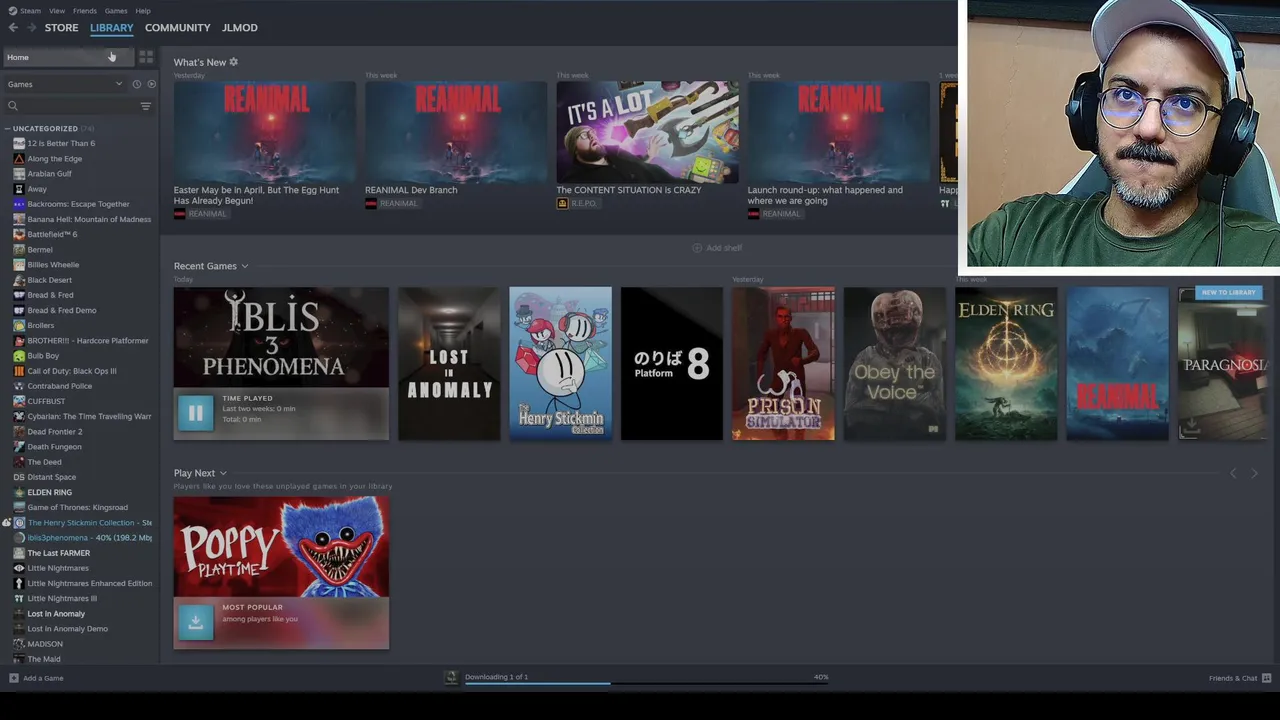
Task: Open Poppy Playtime cover in Play Next
Action: point(281,547)
